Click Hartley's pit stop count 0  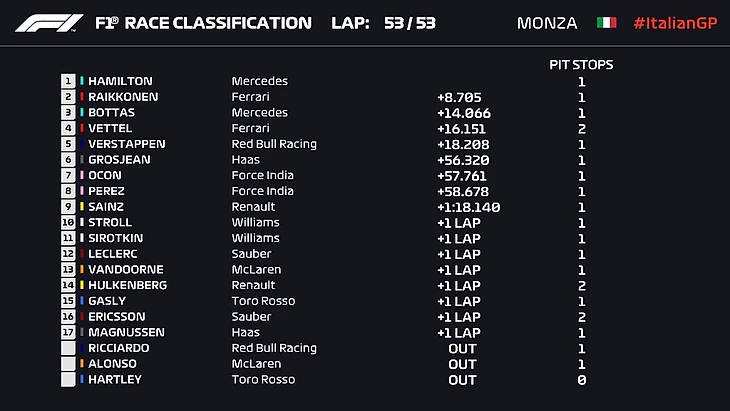coord(581,380)
